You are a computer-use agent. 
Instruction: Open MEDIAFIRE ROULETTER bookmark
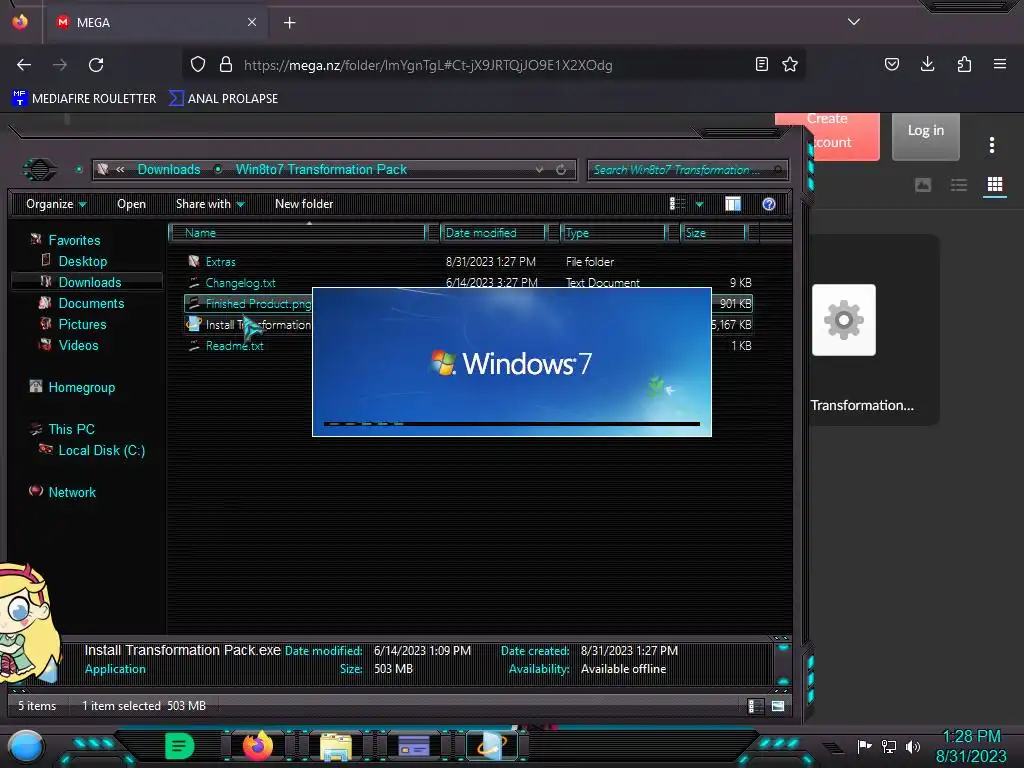[85, 99]
